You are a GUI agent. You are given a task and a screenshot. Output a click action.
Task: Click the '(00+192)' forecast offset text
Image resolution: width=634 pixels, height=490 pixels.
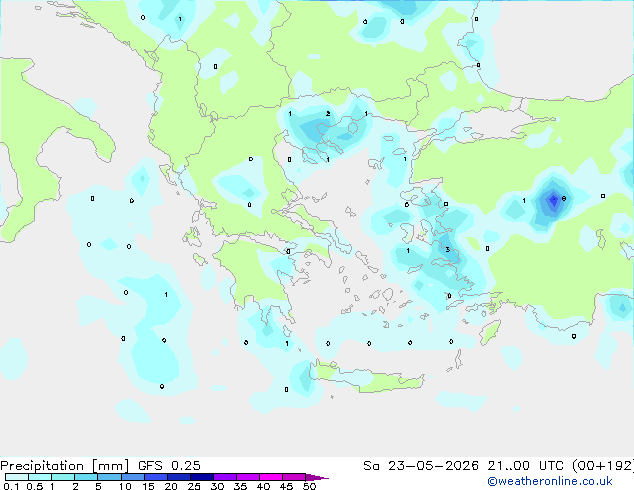603,466
